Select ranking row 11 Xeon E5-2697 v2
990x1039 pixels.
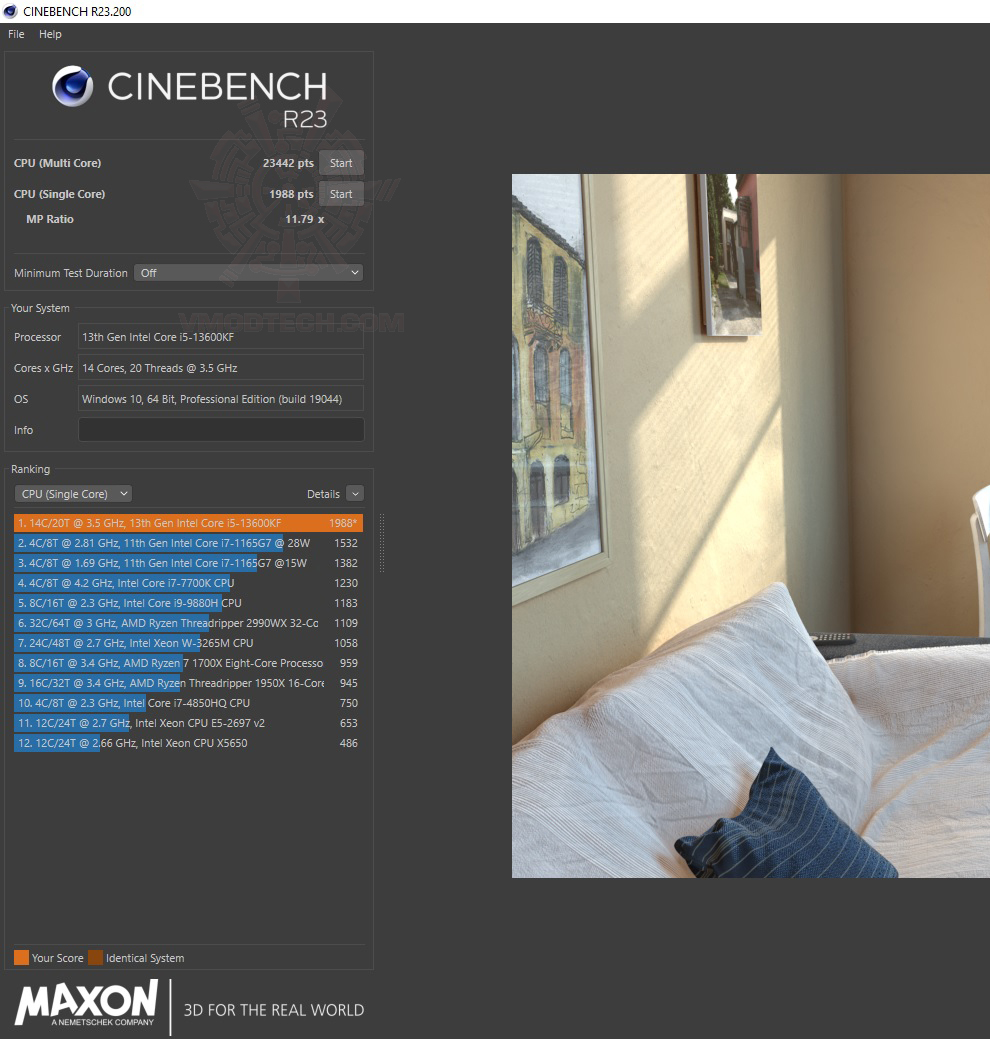pos(188,723)
